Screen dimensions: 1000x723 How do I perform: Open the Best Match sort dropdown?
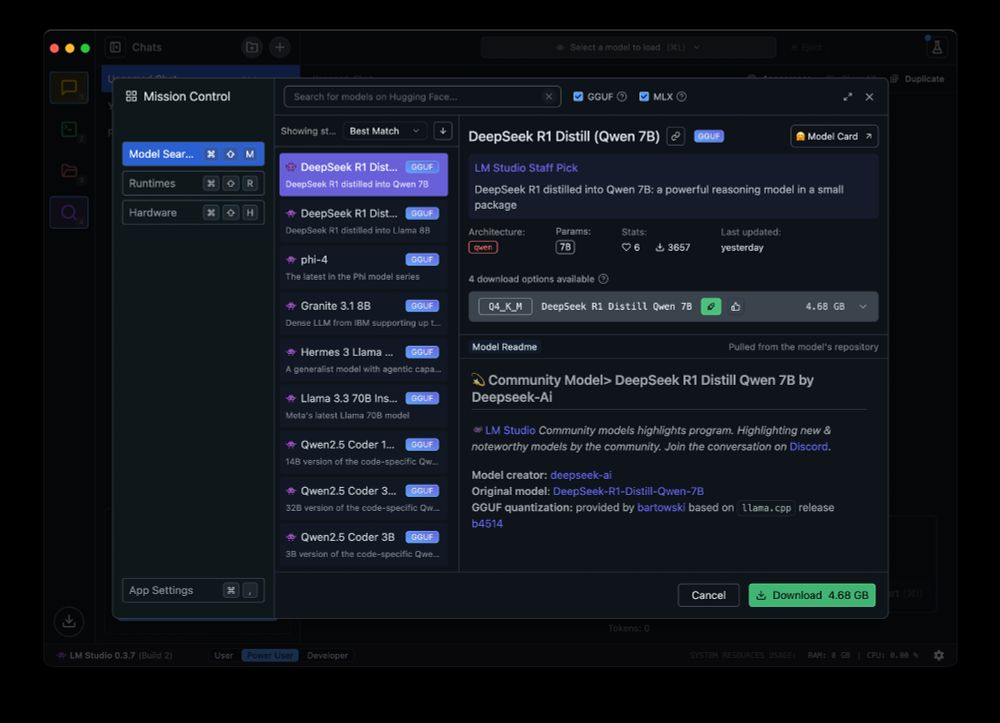click(385, 131)
